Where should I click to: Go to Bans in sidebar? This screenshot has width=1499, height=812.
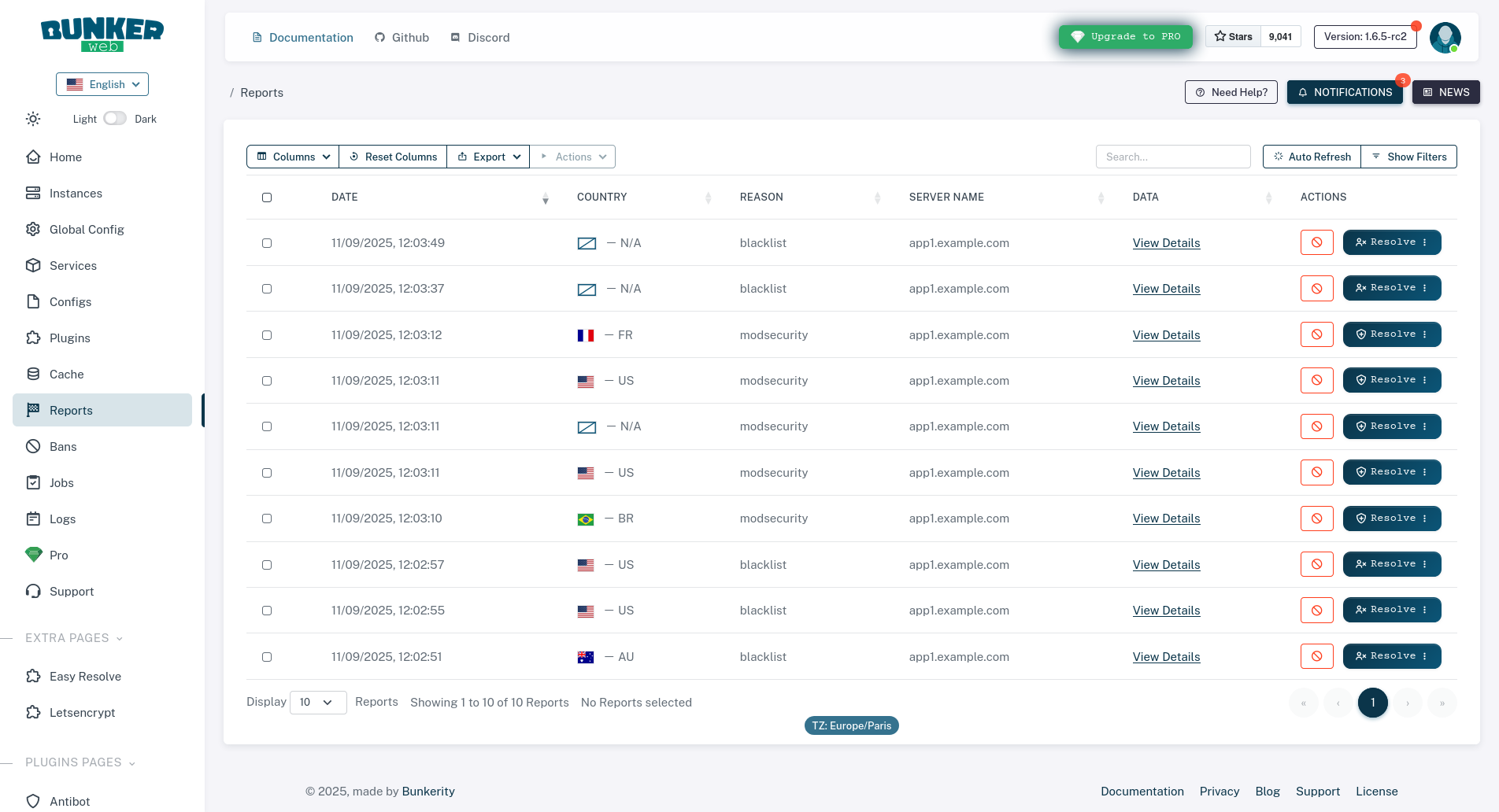pyautogui.click(x=63, y=447)
